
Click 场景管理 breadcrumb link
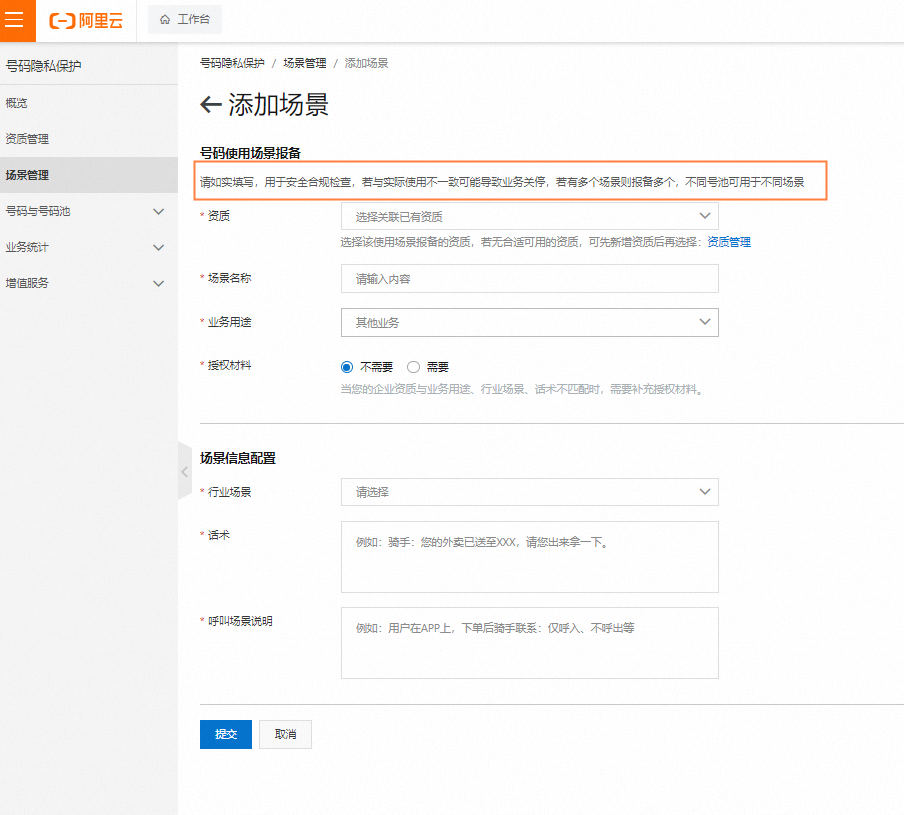pyautogui.click(x=304, y=63)
